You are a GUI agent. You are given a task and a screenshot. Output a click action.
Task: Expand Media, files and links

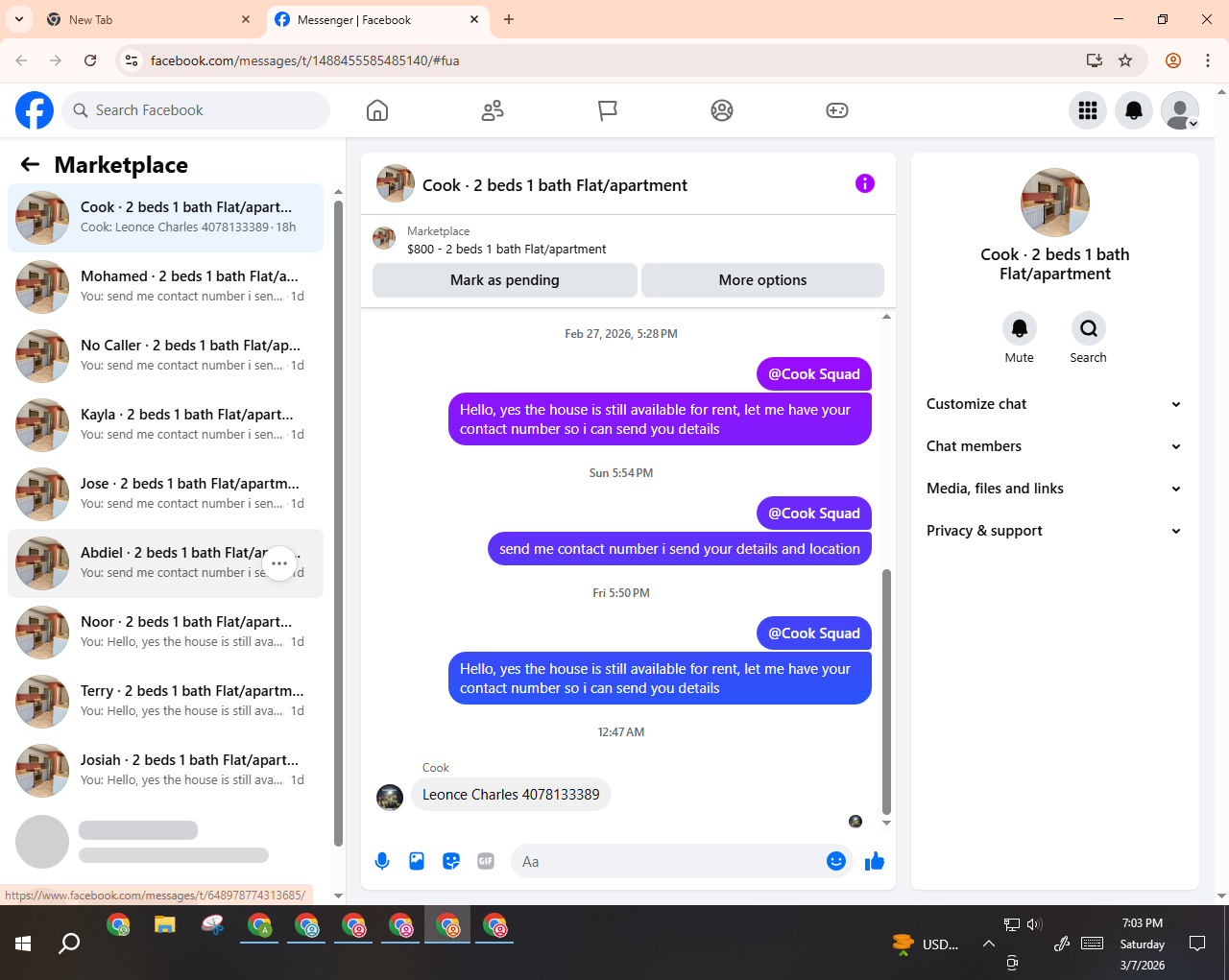(x=1054, y=489)
